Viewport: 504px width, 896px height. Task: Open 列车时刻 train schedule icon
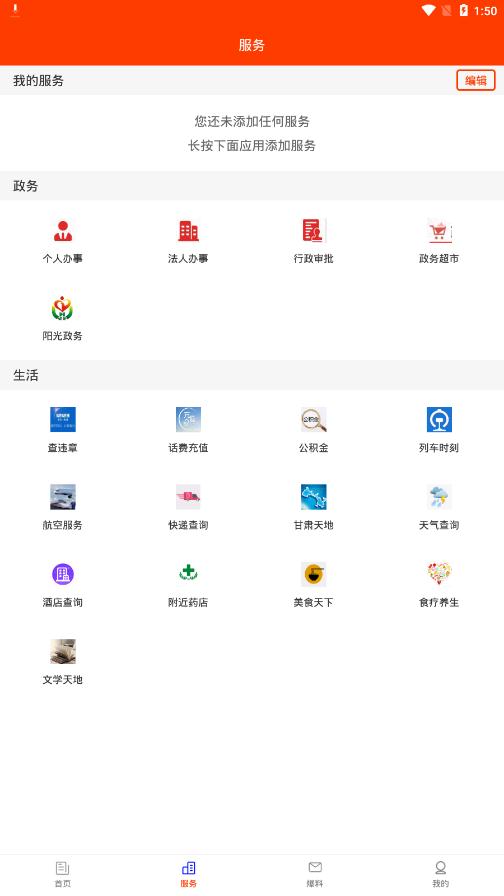439,419
